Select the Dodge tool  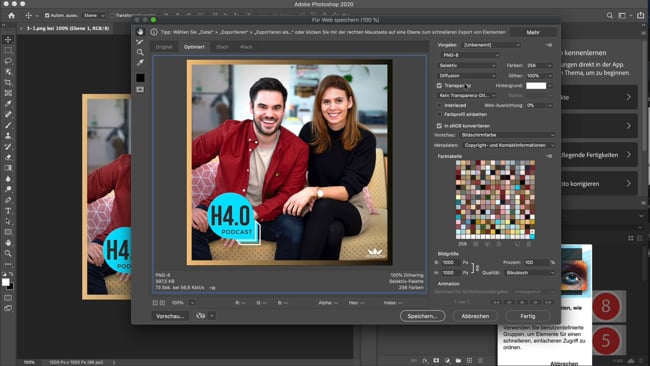(8, 189)
